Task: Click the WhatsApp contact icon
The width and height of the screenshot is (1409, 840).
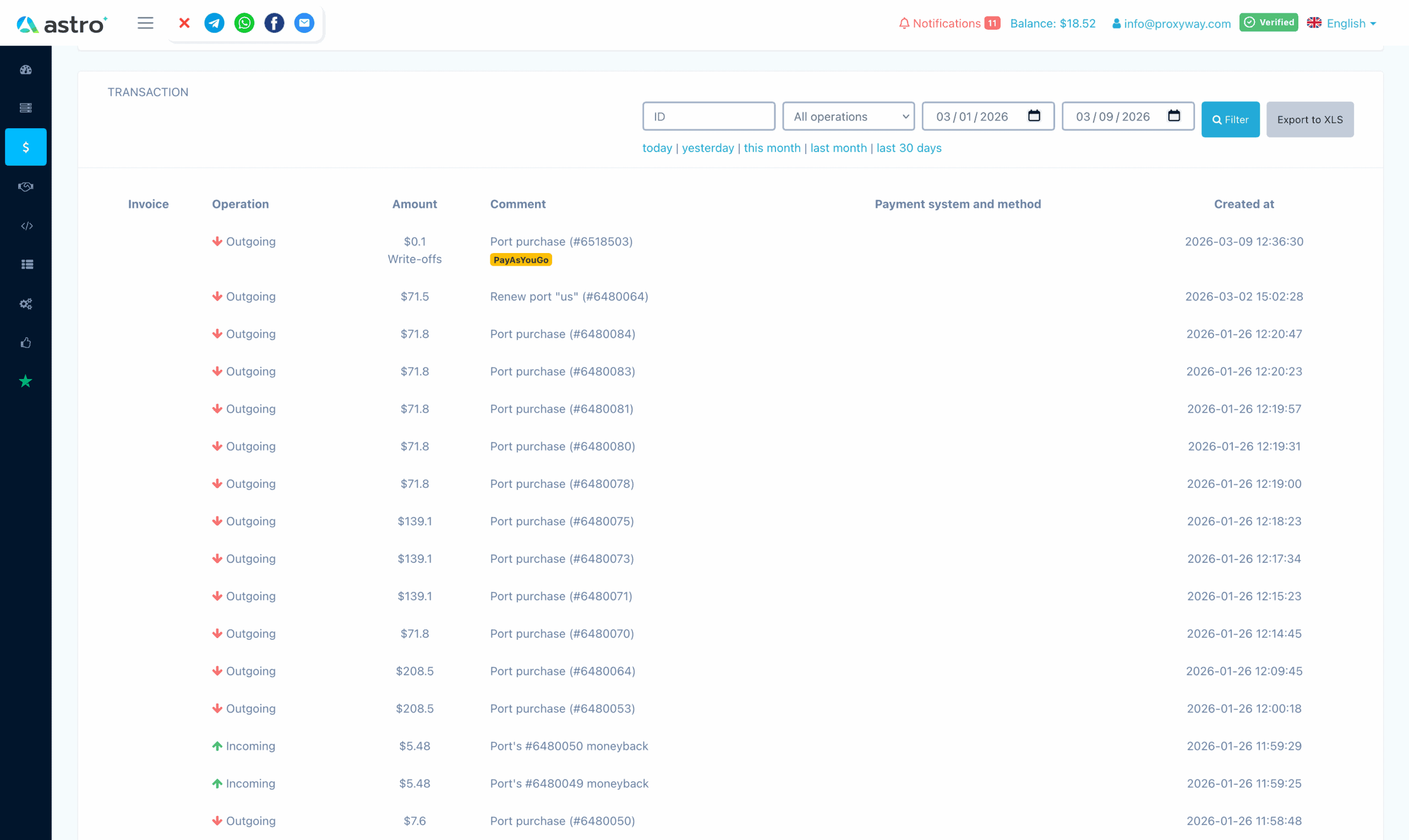Action: pos(244,23)
